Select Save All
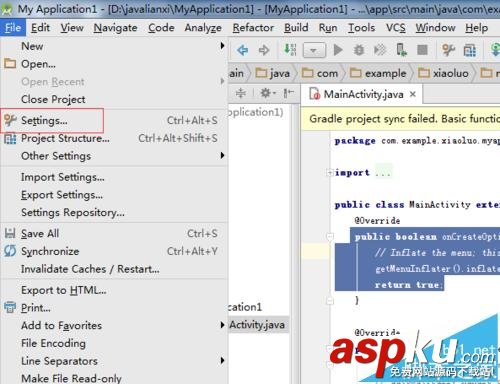The width and height of the screenshot is (500, 384). pos(114,233)
